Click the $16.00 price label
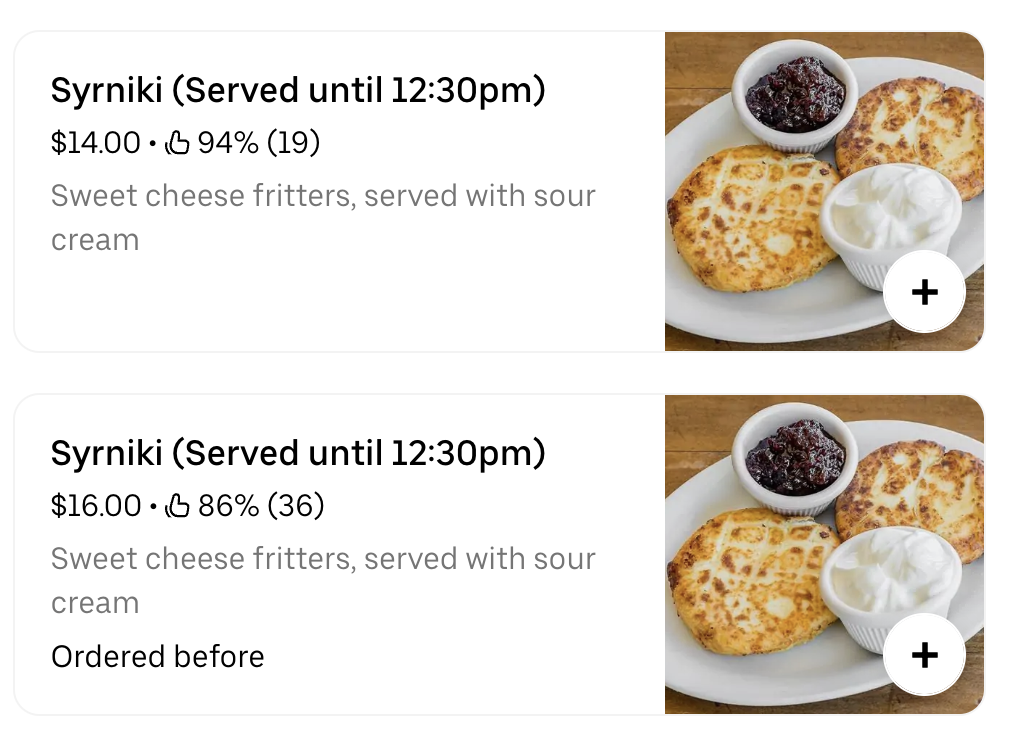This screenshot has height=744, width=1016. coord(95,506)
